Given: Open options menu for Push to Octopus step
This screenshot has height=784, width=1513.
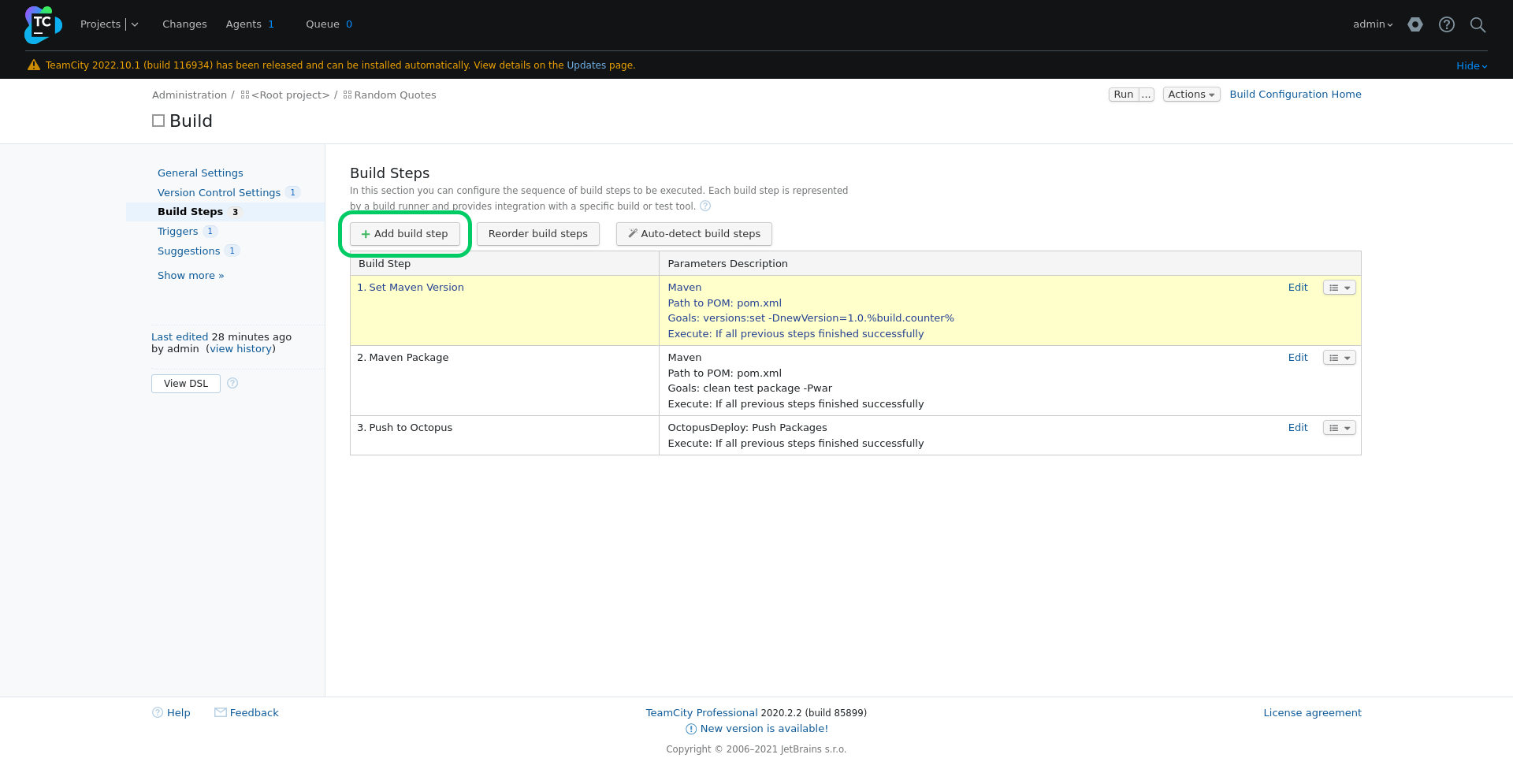Looking at the screenshot, I should pyautogui.click(x=1339, y=428).
